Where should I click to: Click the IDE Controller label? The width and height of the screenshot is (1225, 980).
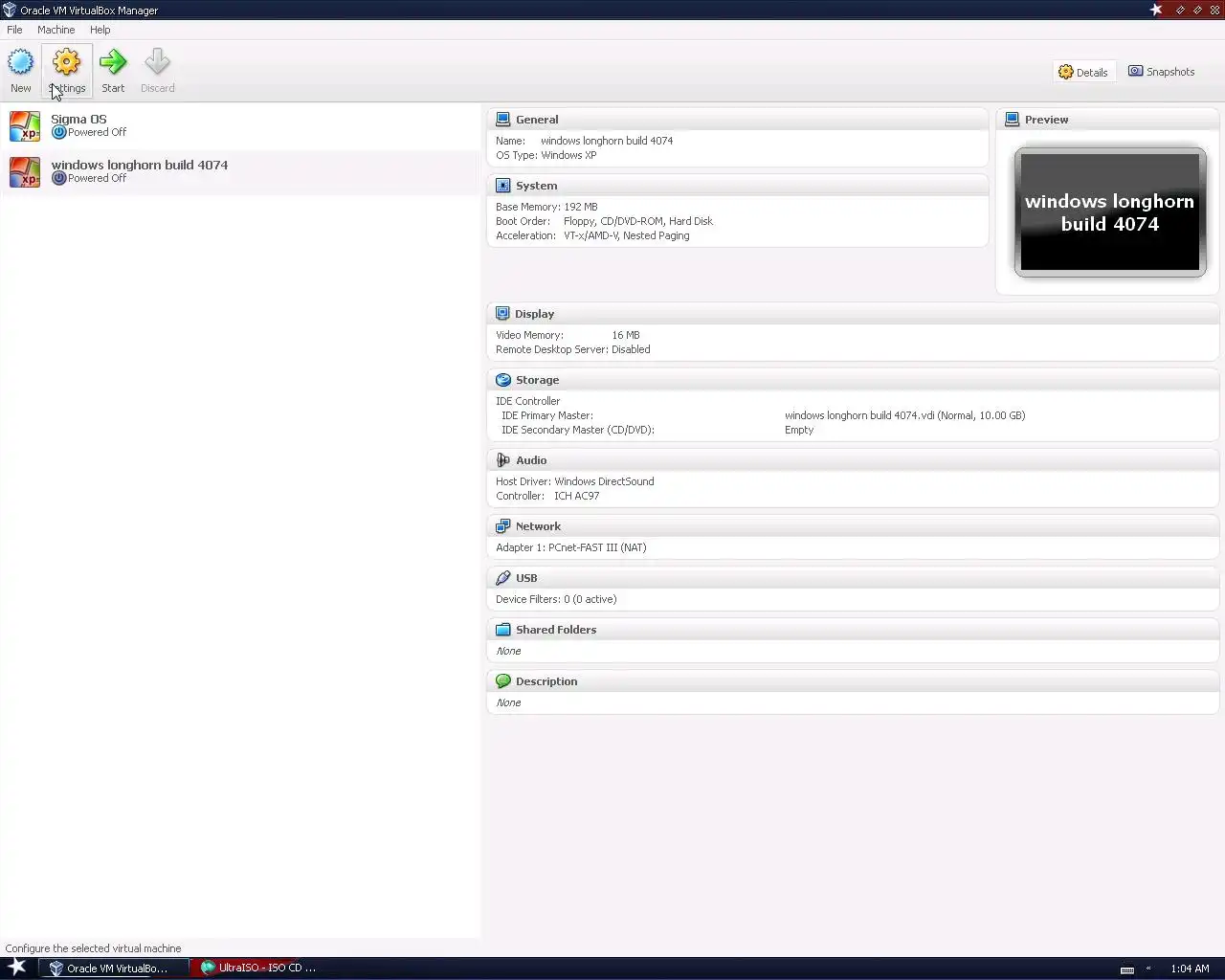tap(528, 401)
